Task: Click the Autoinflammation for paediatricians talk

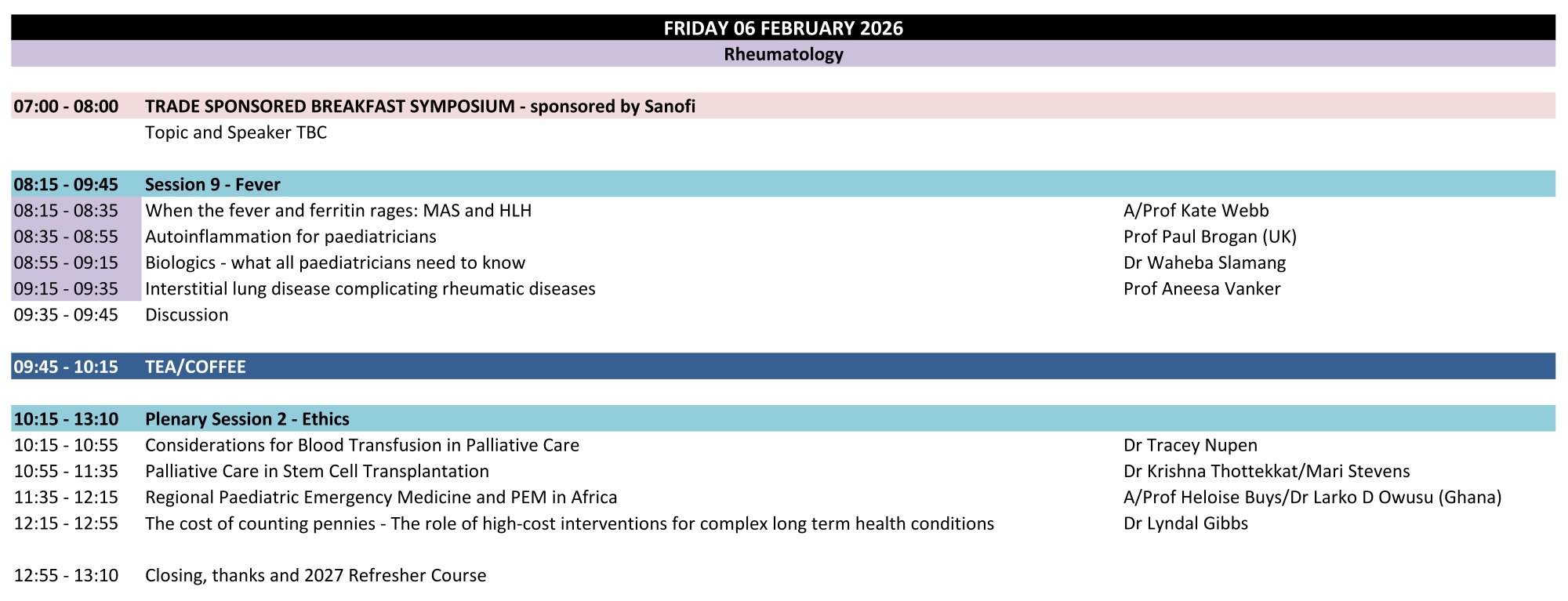Action: coord(291,237)
